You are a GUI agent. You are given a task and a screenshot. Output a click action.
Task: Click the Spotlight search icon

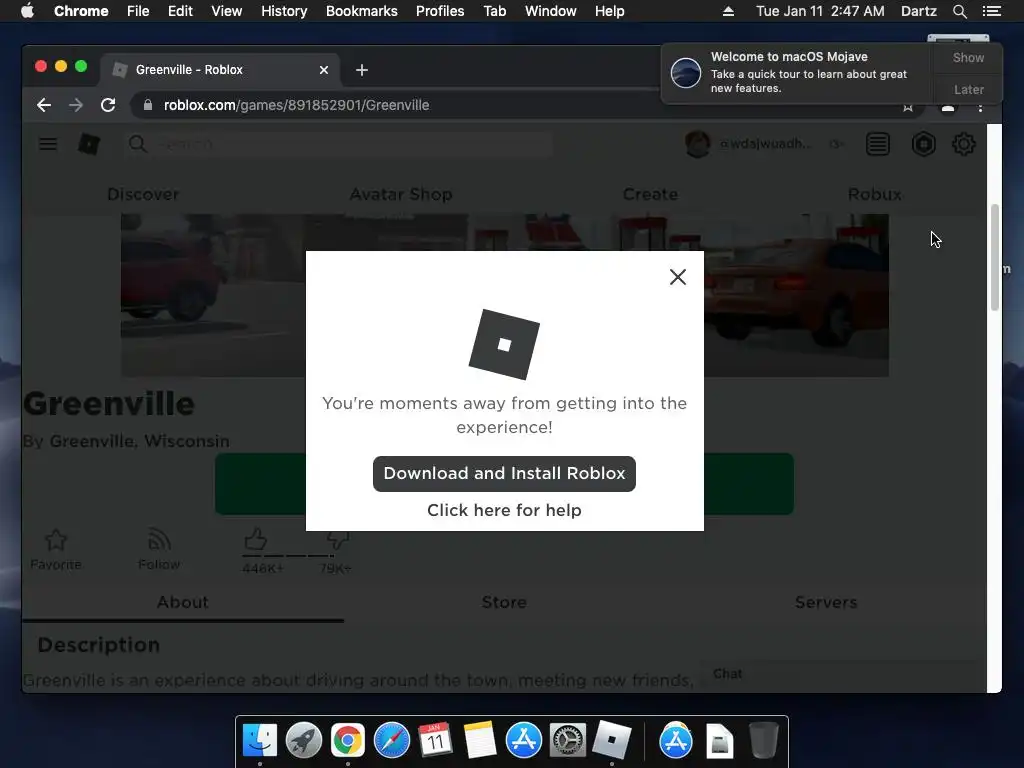pyautogui.click(x=959, y=11)
